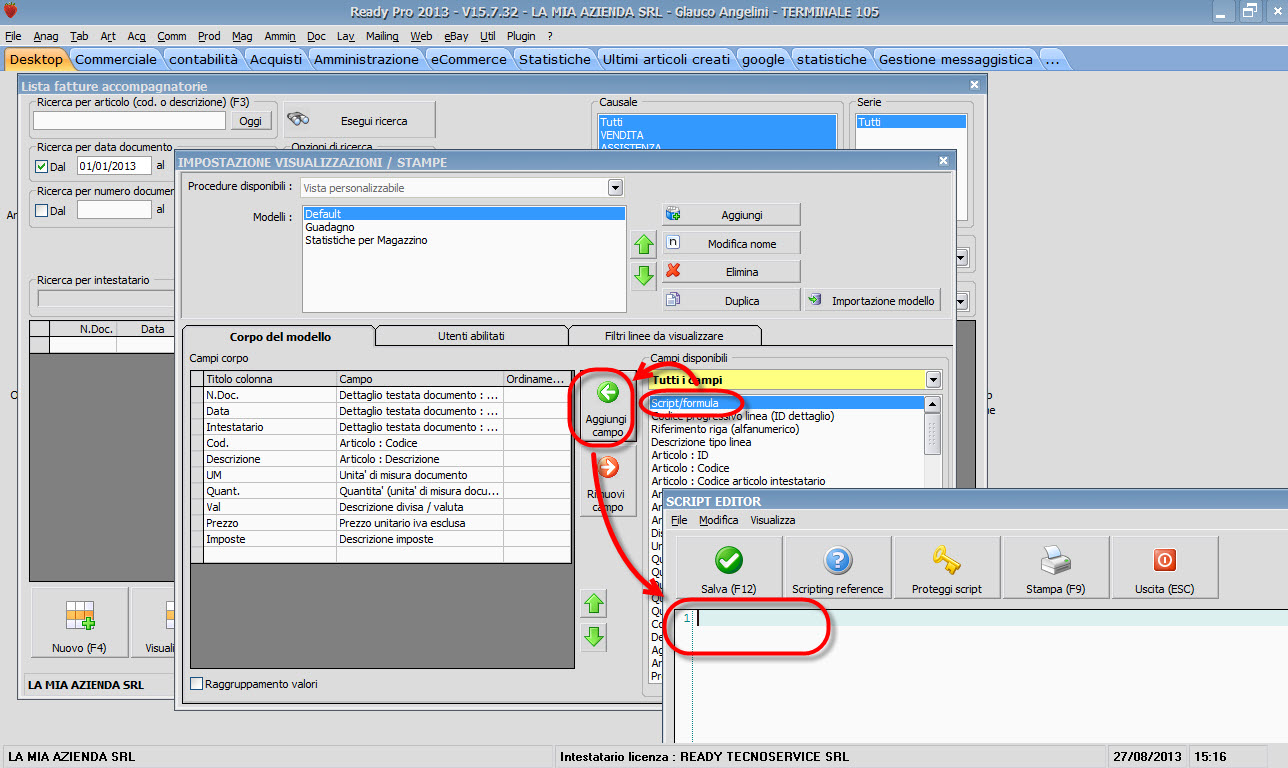Open Mag menu in main menu bar
The width and height of the screenshot is (1288, 768).
(242, 36)
